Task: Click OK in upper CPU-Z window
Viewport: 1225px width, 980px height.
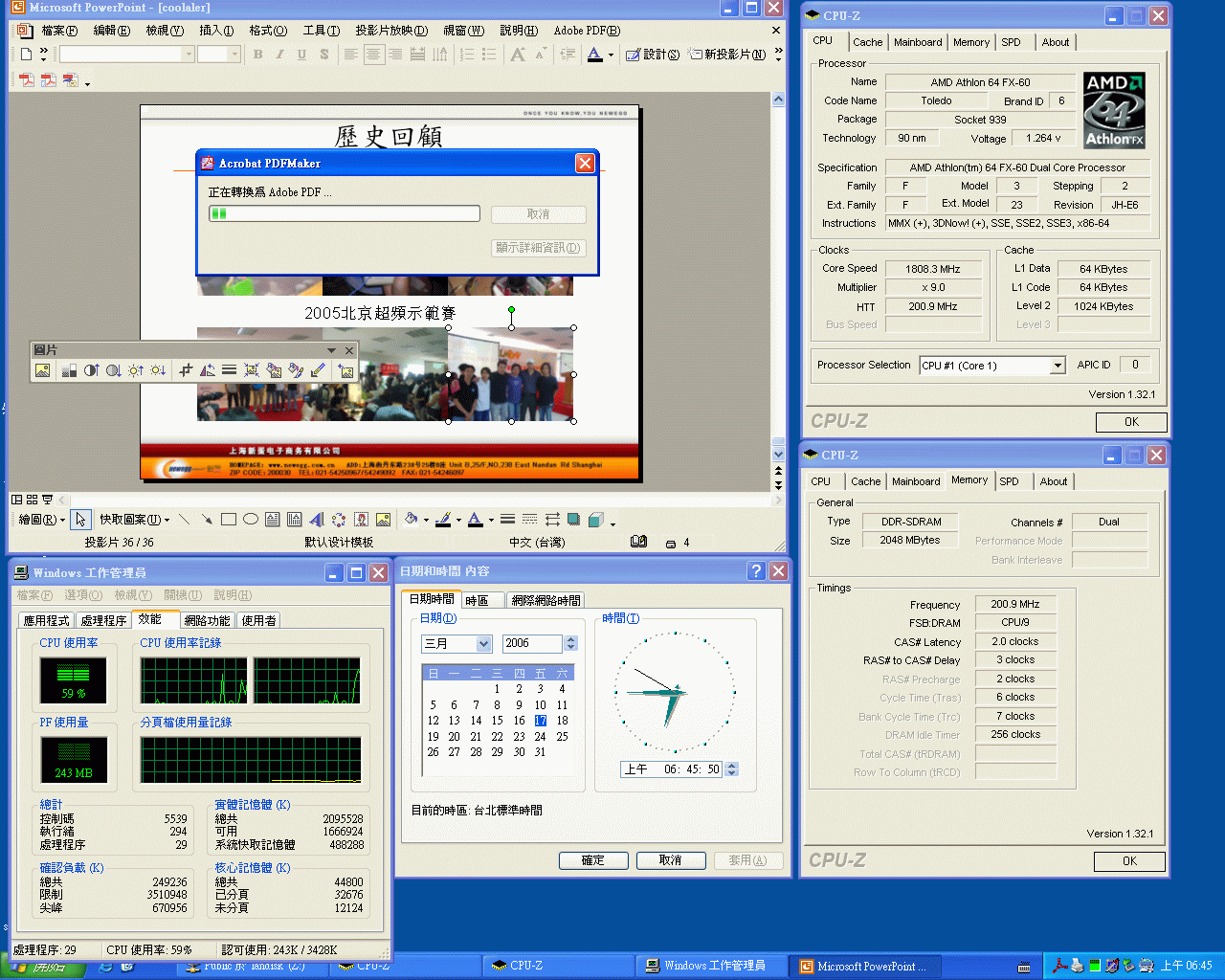Action: pos(1131,422)
